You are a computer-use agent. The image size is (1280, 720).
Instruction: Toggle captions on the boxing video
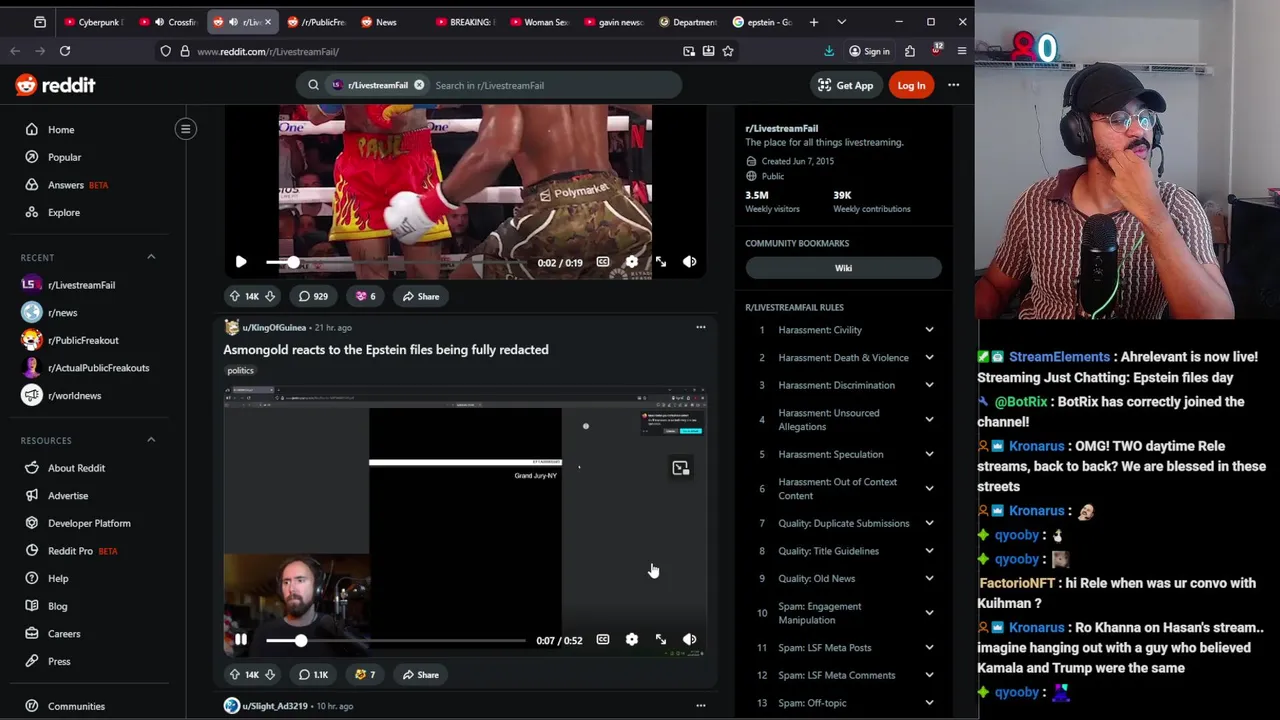(603, 262)
